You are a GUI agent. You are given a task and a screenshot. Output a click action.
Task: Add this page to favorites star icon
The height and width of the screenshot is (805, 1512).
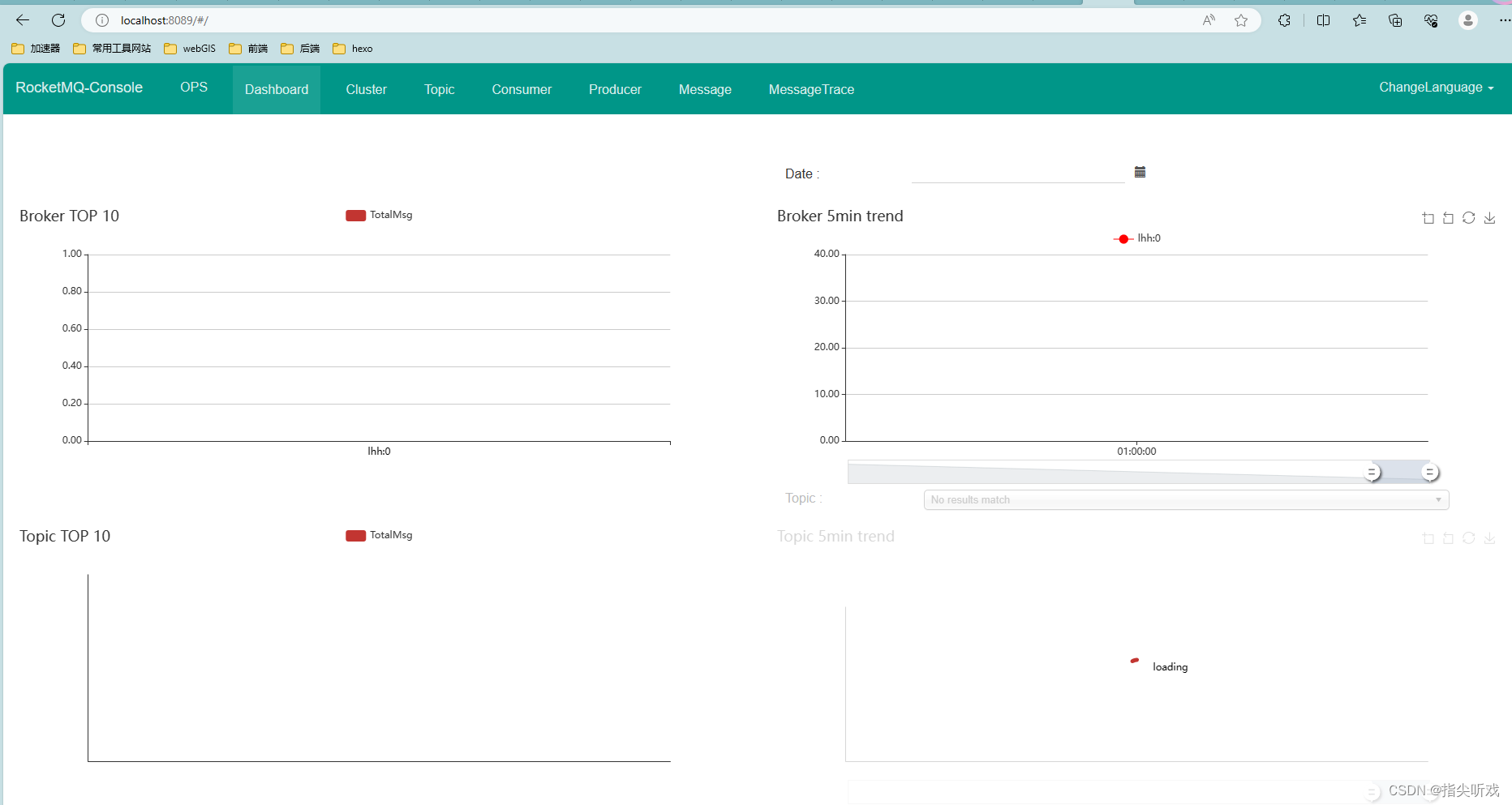tap(1241, 20)
